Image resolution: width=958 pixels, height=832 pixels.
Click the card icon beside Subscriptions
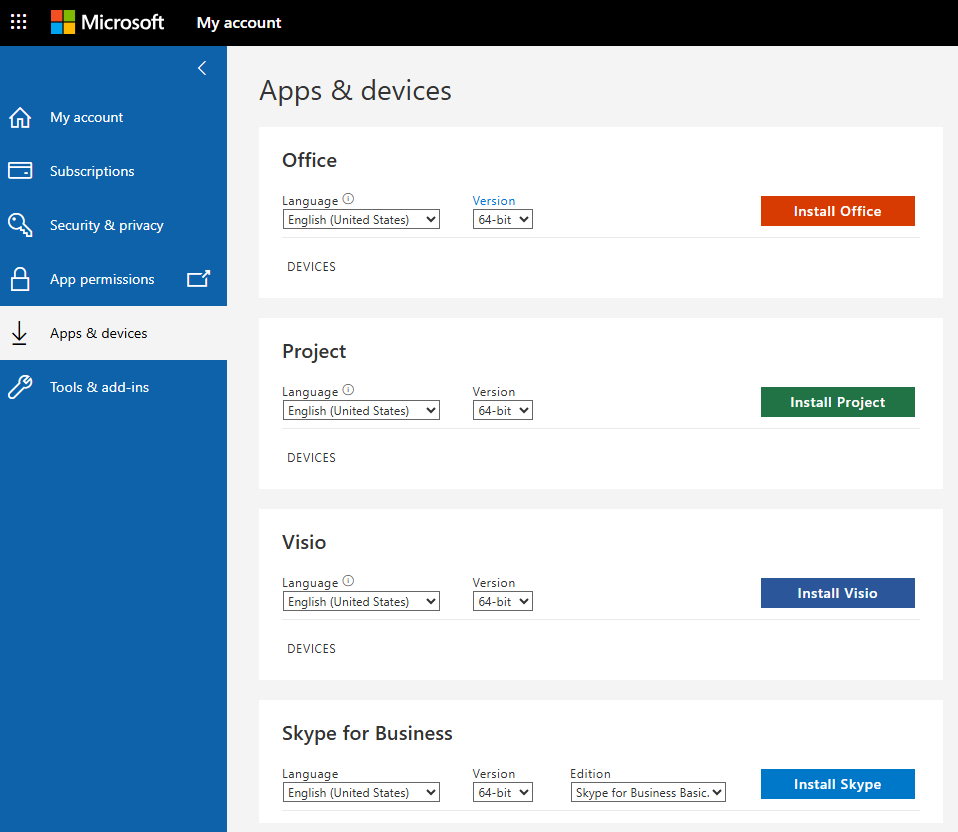20,171
